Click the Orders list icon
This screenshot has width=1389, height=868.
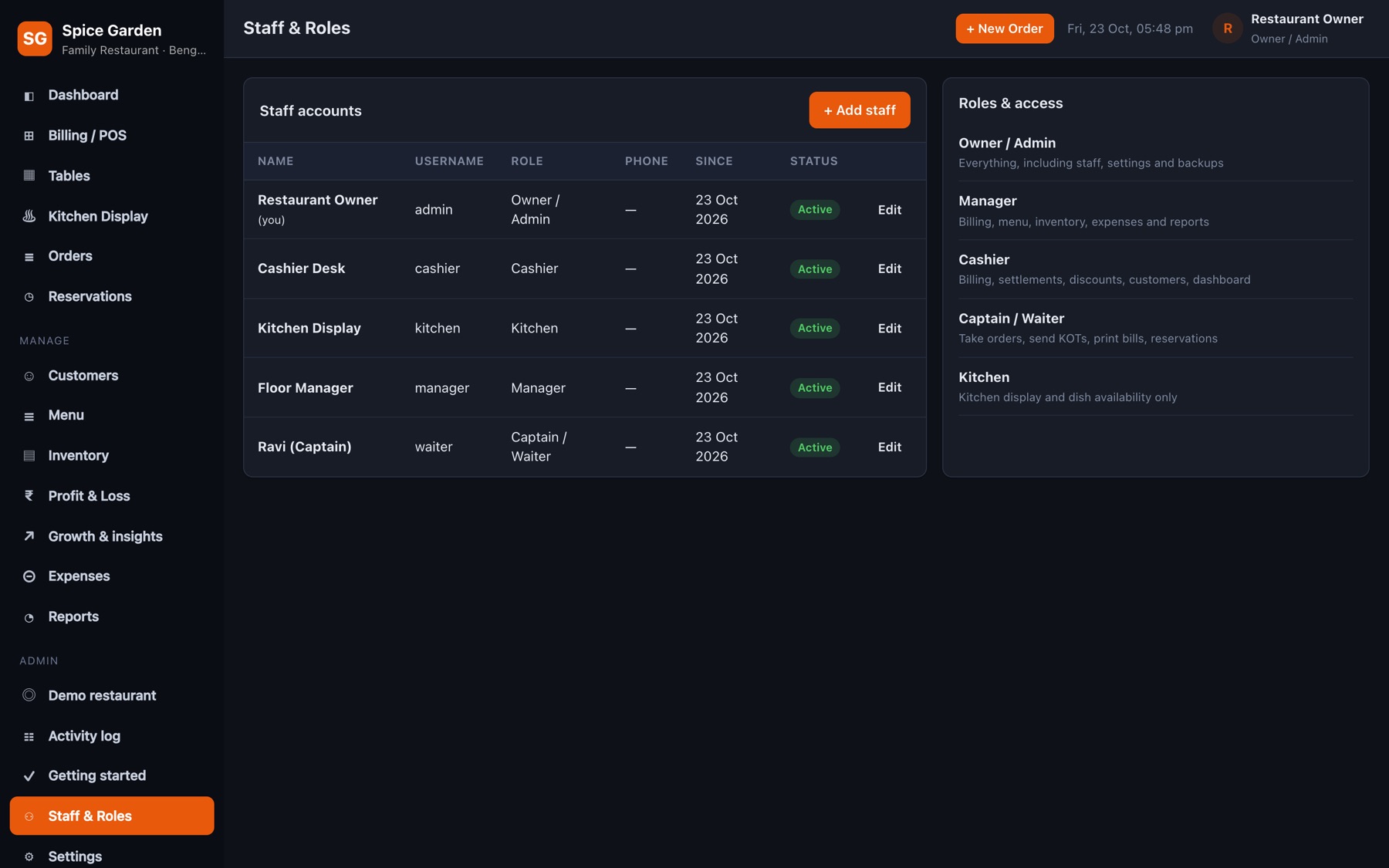(29, 257)
